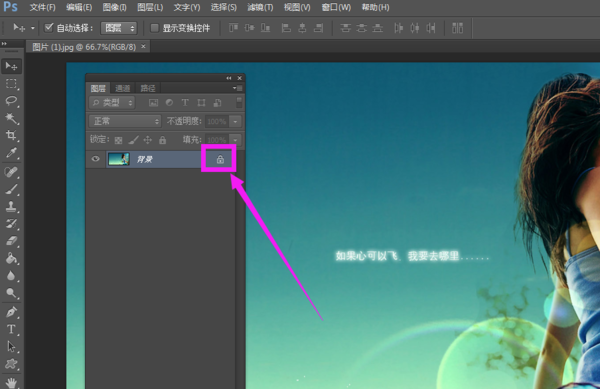Select the Lasso tool

coord(11,101)
